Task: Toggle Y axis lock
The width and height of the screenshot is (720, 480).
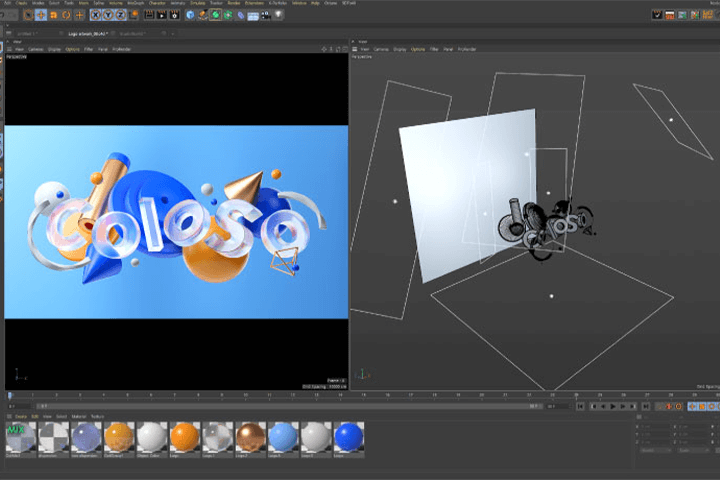Action: [x=108, y=15]
